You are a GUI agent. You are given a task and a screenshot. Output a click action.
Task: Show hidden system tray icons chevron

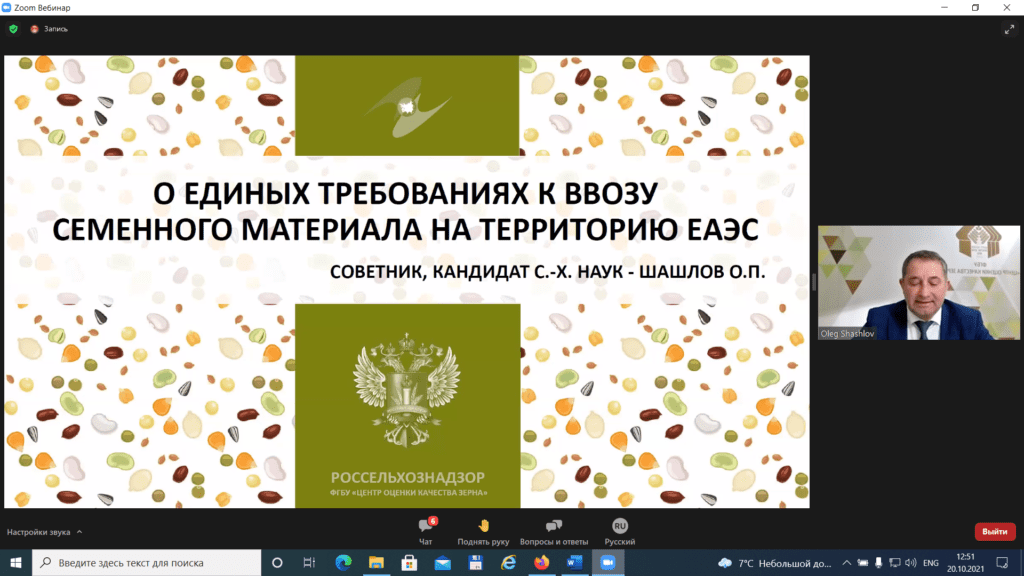[x=850, y=563]
